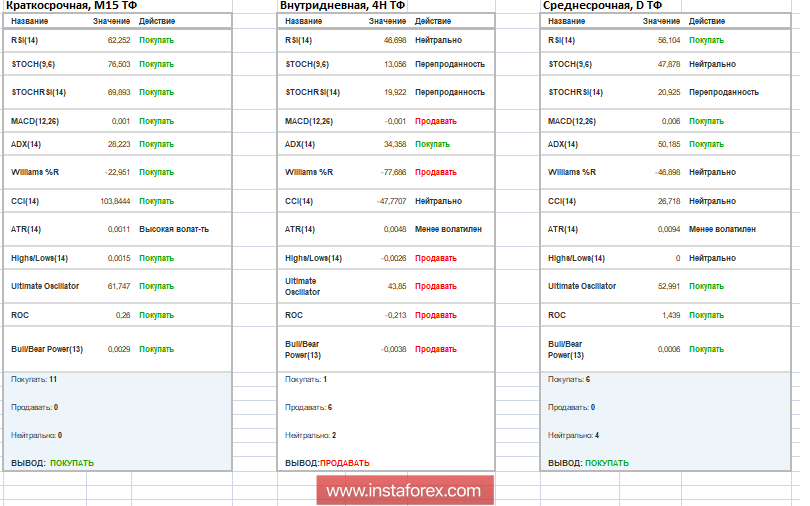Viewport: 810px width, 506px height.
Task: Click 'Покупать' next to ADX value 34,358
Action: [x=432, y=145]
